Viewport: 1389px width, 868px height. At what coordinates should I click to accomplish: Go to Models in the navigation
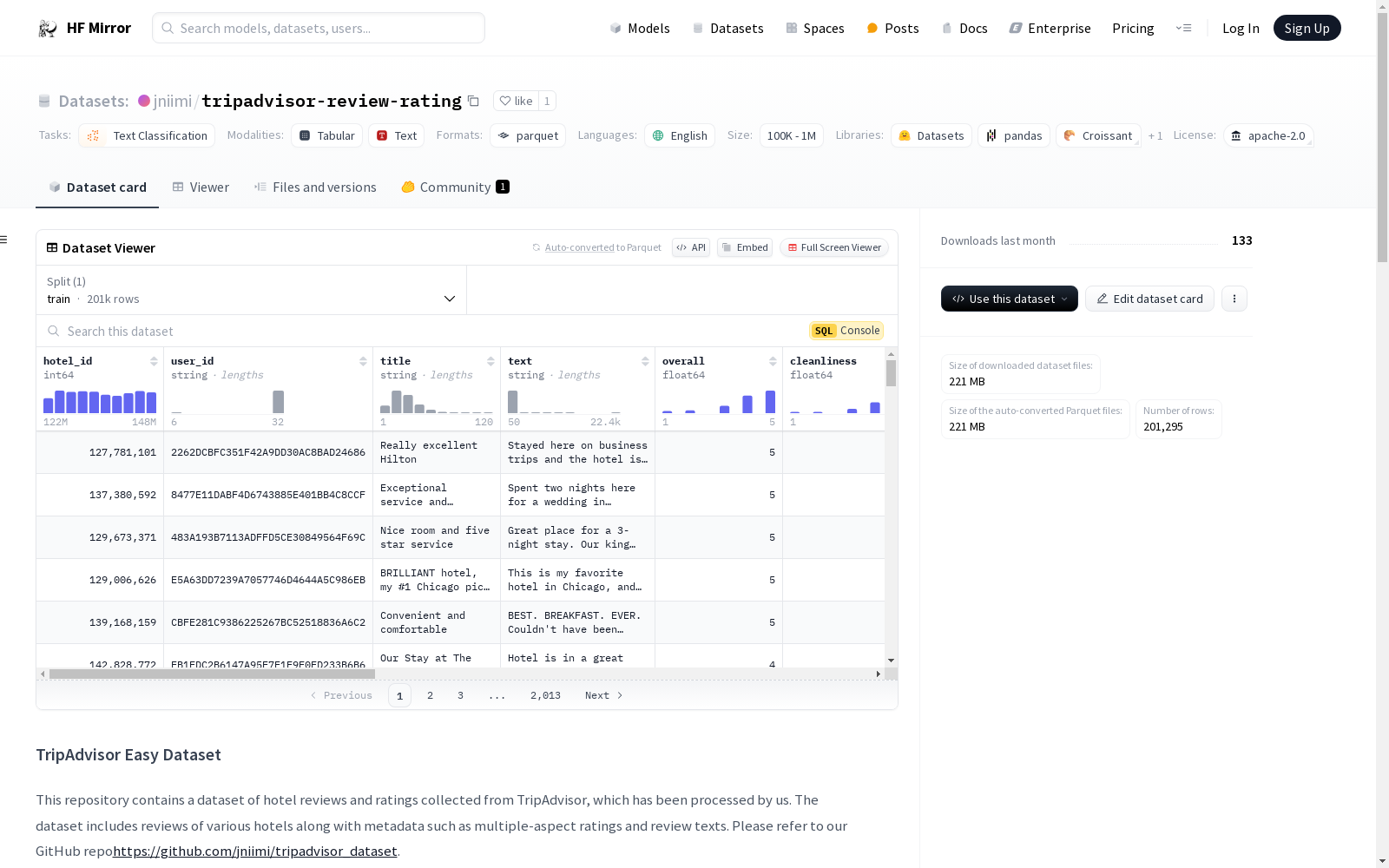(640, 29)
